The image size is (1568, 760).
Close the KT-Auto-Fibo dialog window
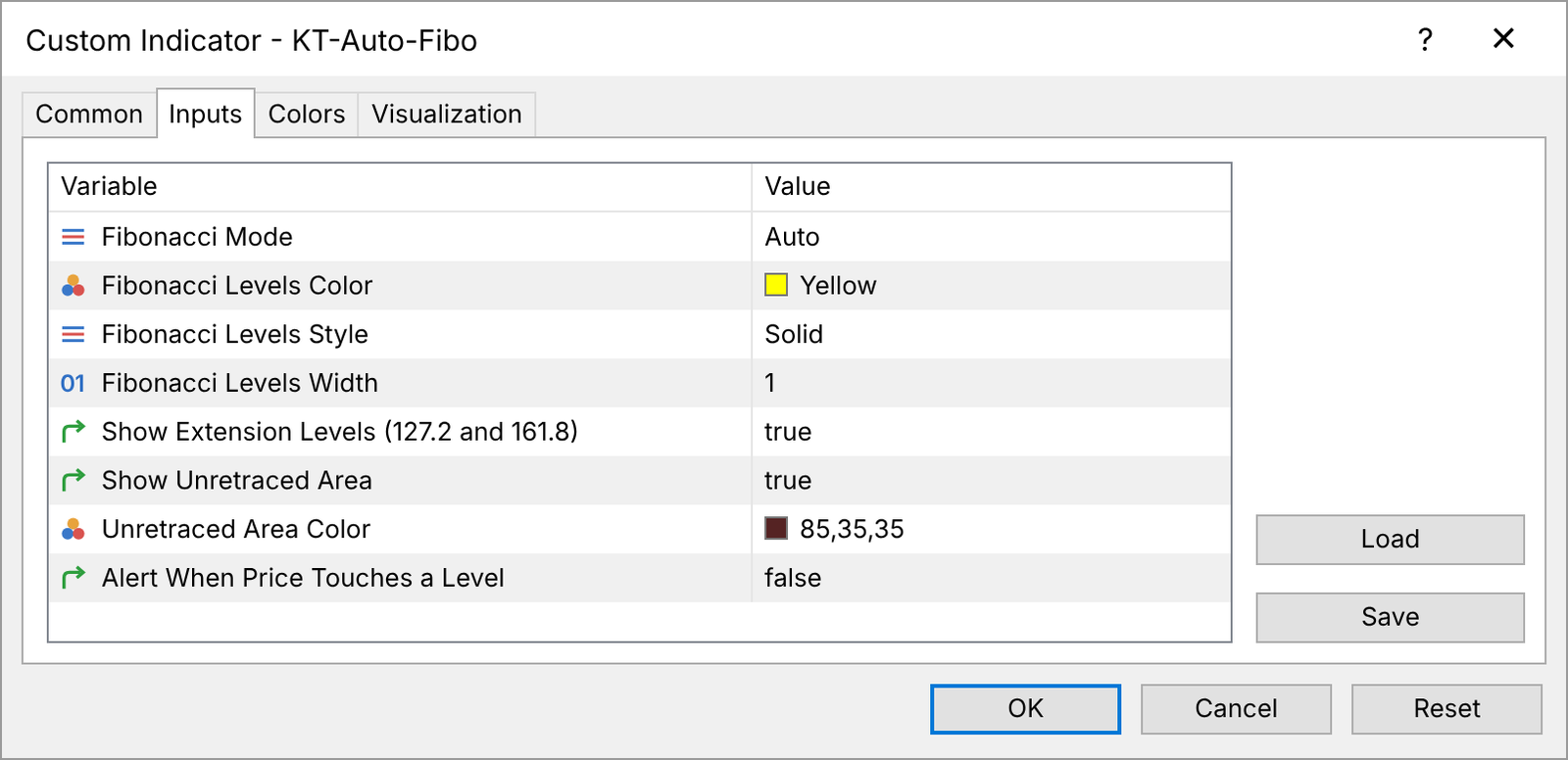click(1503, 38)
